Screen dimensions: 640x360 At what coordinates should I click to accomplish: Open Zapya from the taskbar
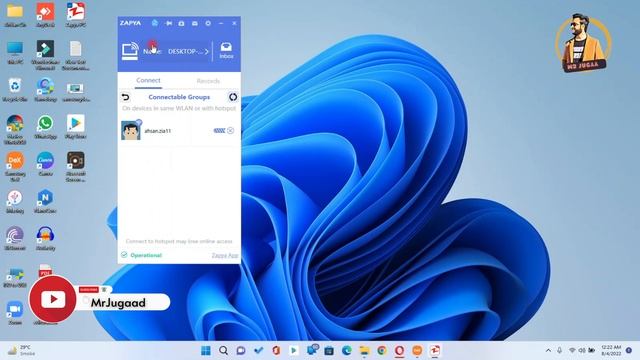pos(435,351)
